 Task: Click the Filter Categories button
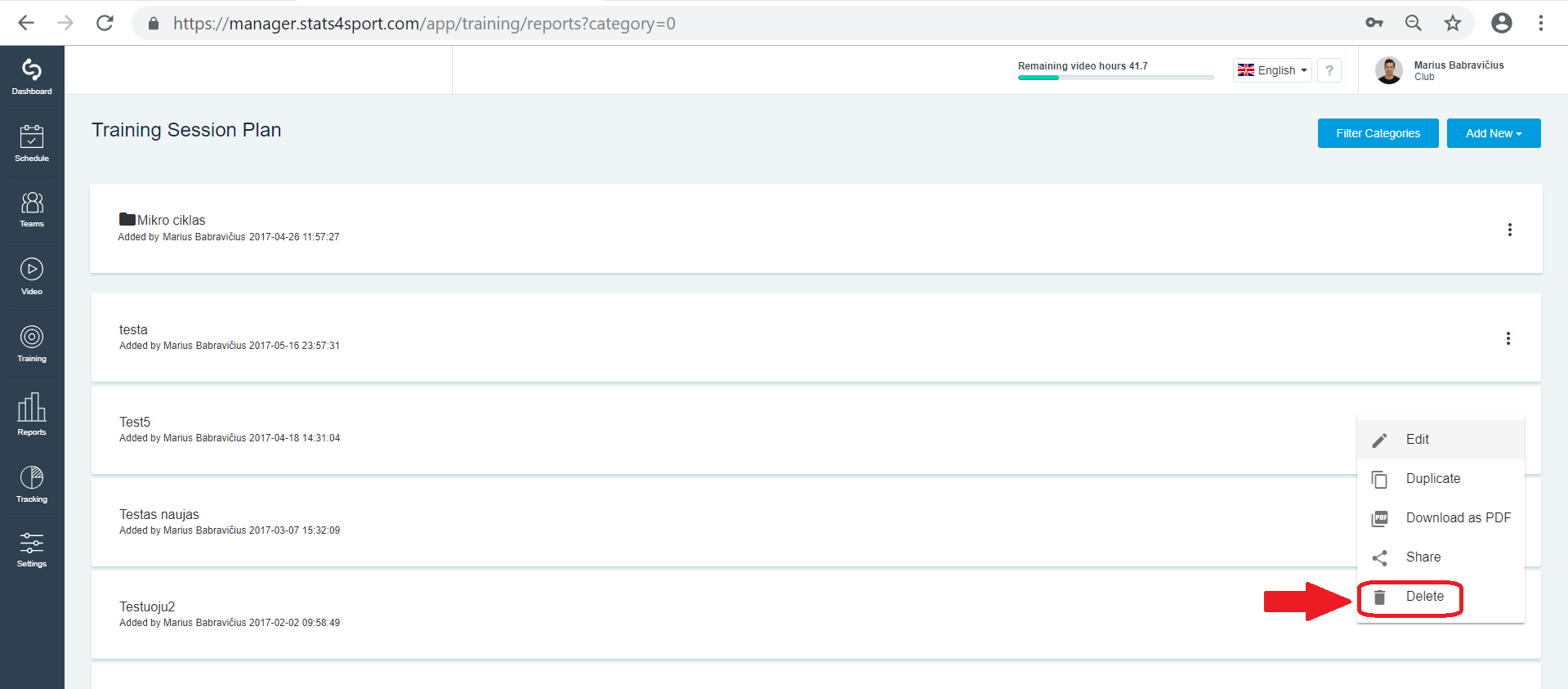(1378, 133)
